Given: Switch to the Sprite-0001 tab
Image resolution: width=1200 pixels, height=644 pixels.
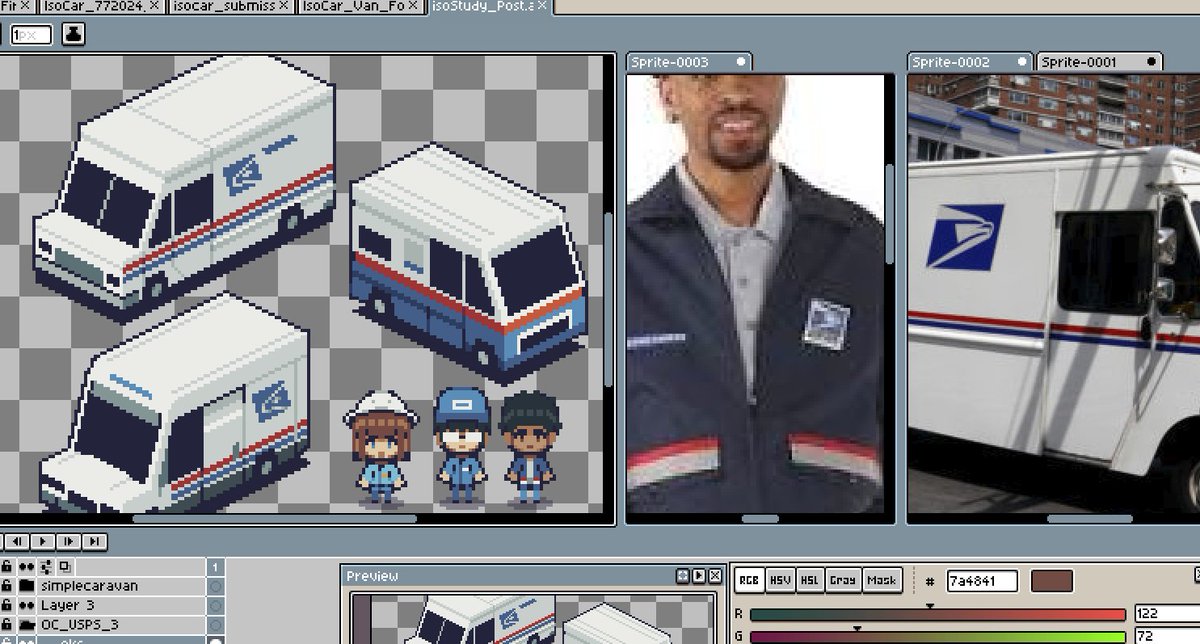Looking at the screenshot, I should click(1100, 62).
